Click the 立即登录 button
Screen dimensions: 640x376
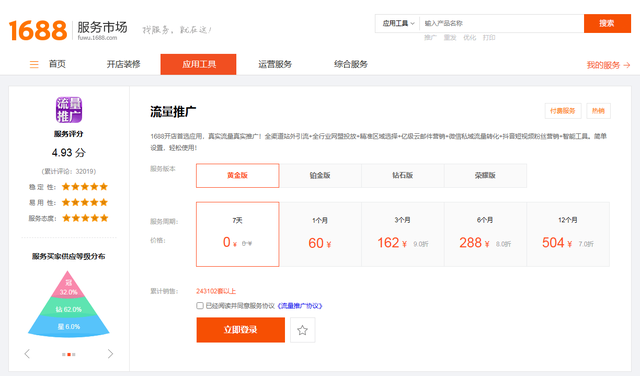point(241,330)
